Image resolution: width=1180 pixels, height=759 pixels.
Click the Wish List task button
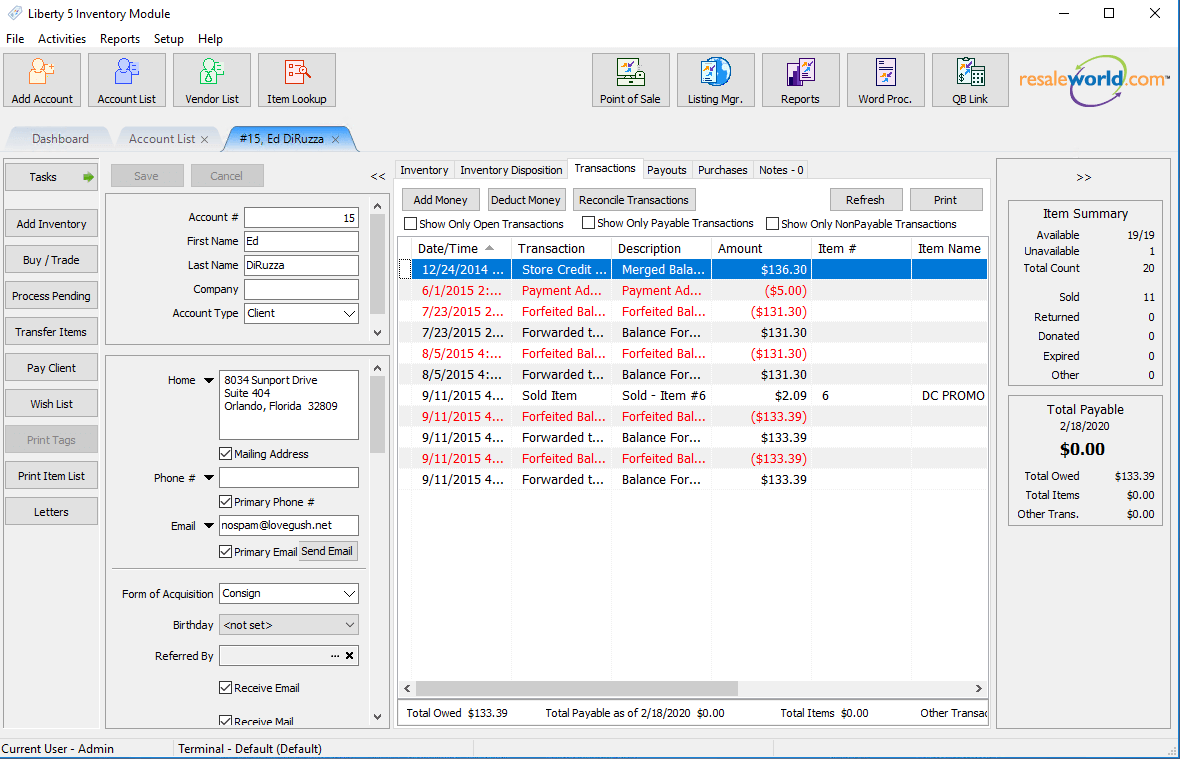pos(51,404)
